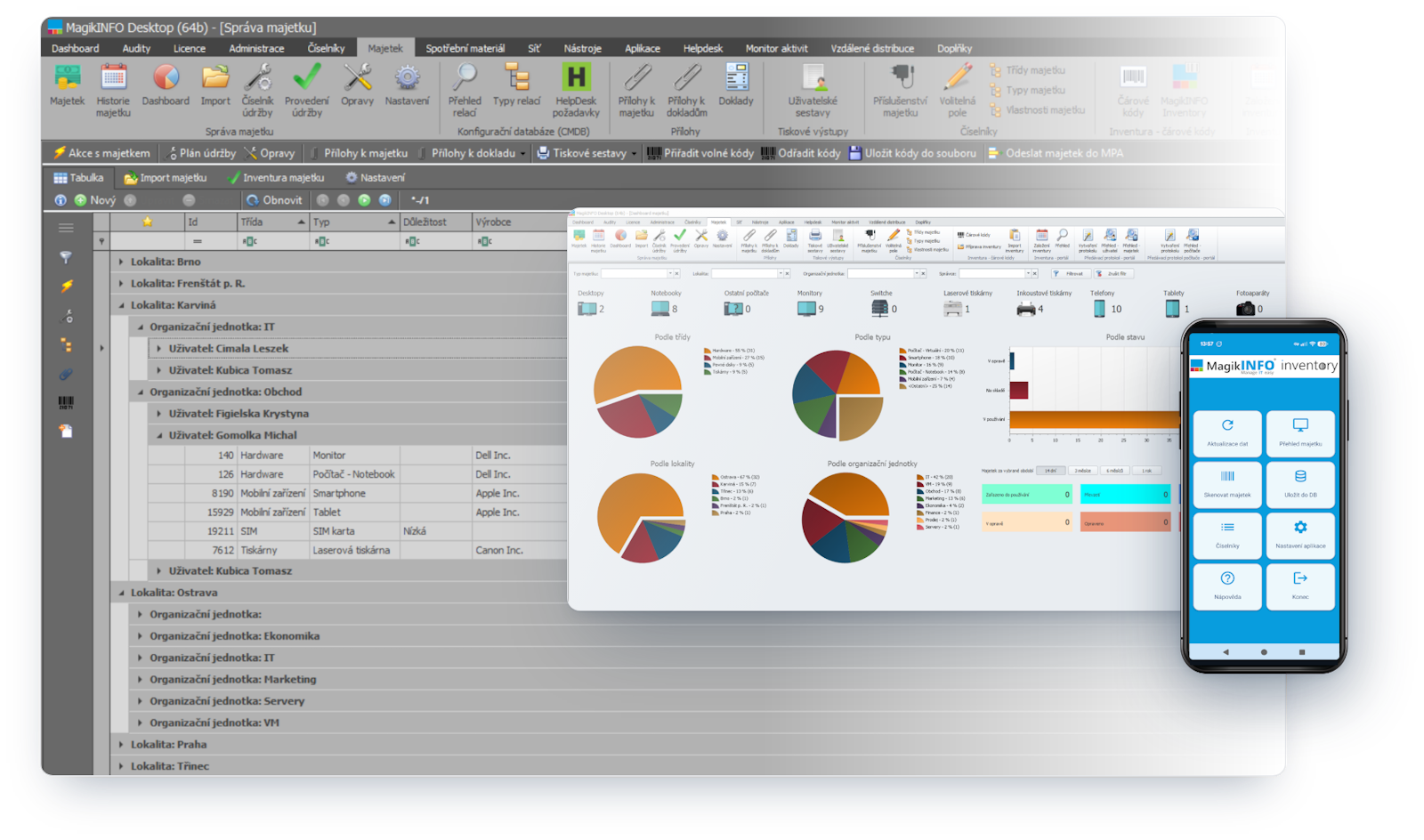Click the Obnovit refresh button
Screen dimensions: 1424x840
coord(274,200)
